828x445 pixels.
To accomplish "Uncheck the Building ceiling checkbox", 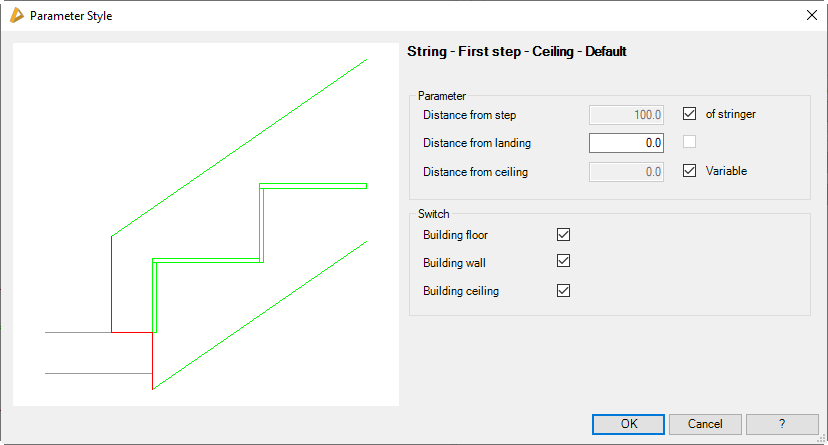I will pos(563,291).
